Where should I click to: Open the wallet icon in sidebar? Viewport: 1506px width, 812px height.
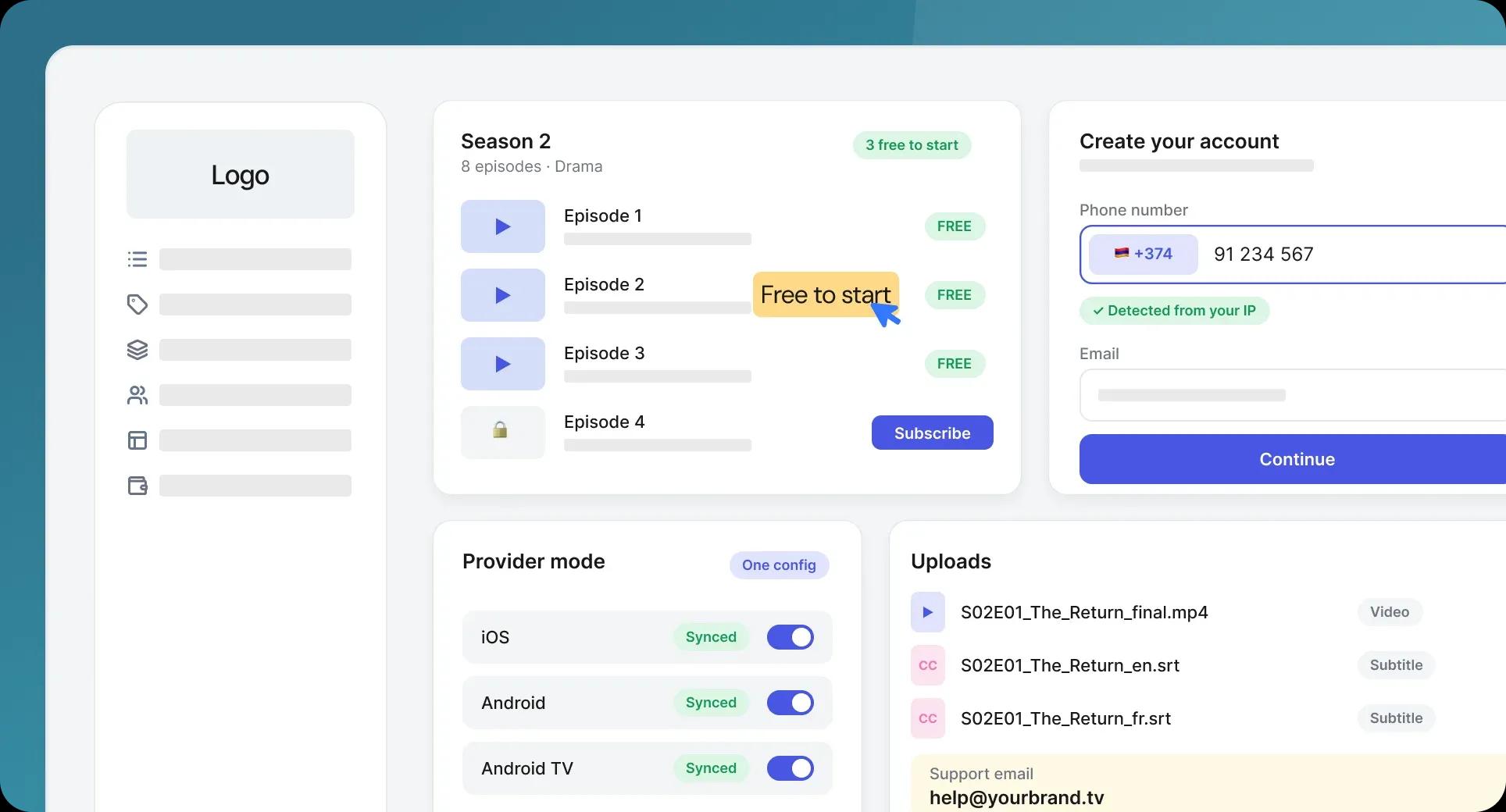click(137, 486)
